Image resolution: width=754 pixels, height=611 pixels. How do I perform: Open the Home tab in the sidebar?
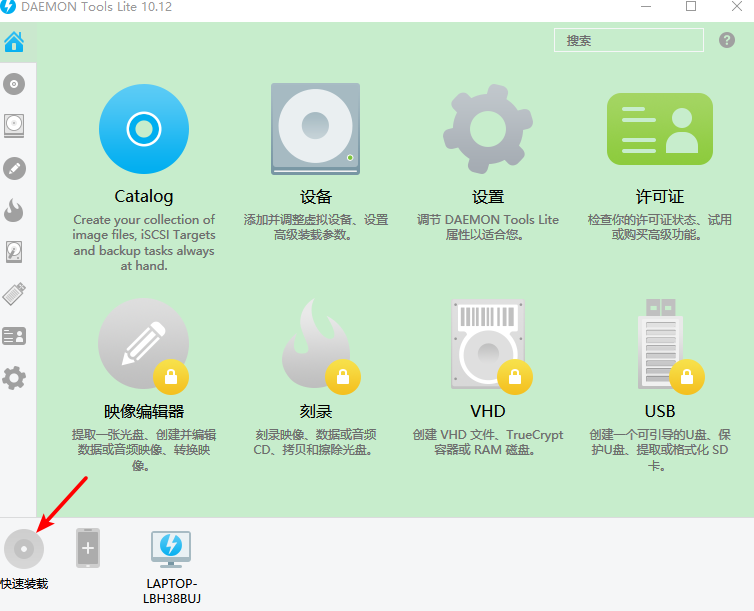pyautogui.click(x=14, y=42)
